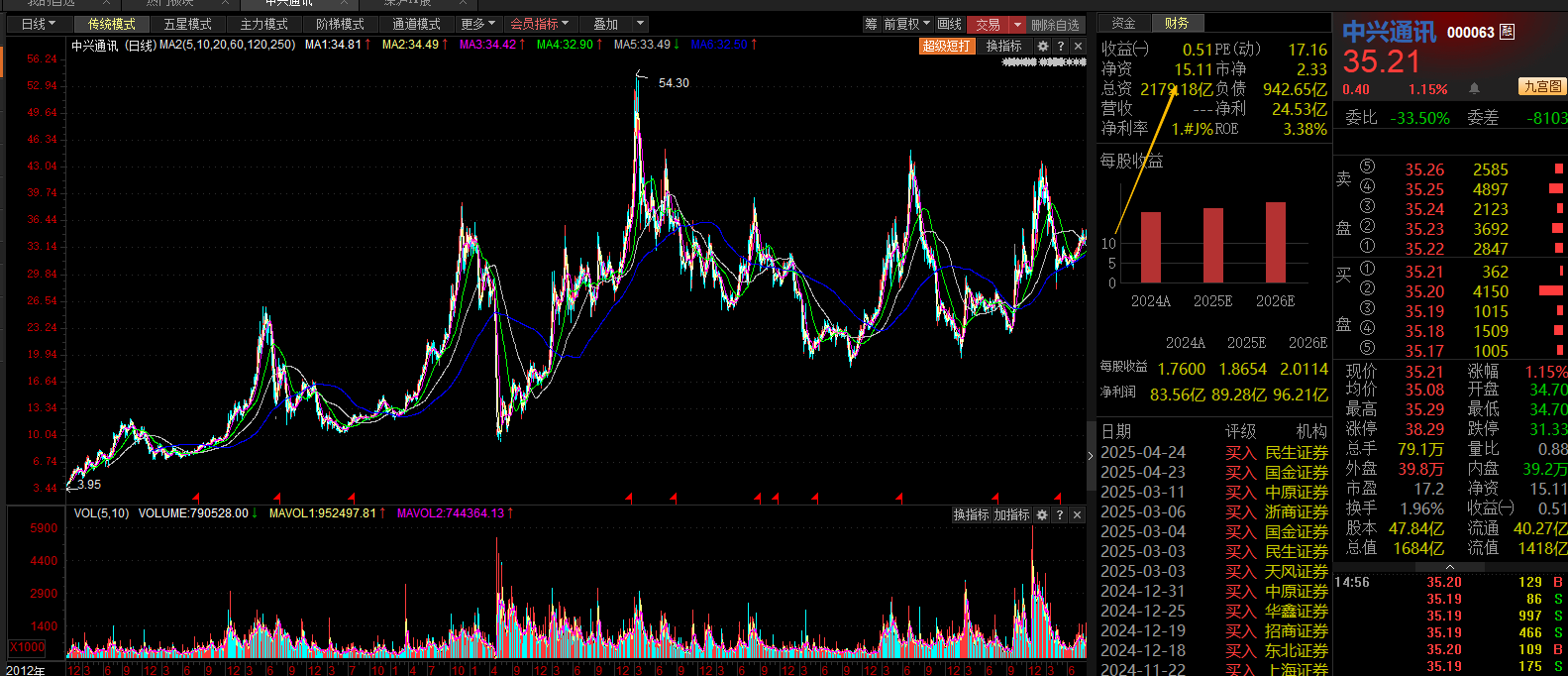
Task: Click 加指标 in the volume panel
Action: pyautogui.click(x=1011, y=515)
